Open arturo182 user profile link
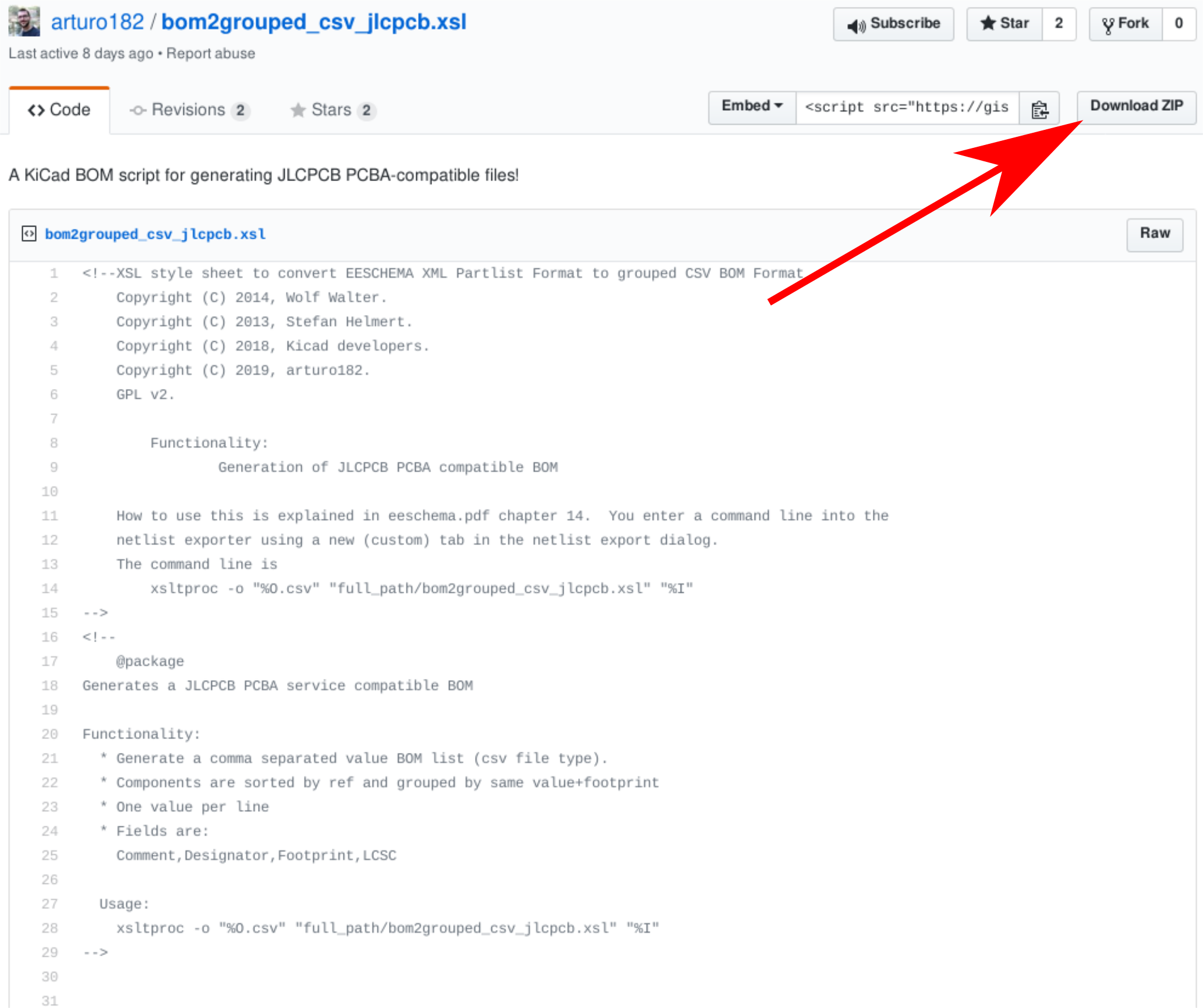The height and width of the screenshot is (1008, 1203). (97, 22)
